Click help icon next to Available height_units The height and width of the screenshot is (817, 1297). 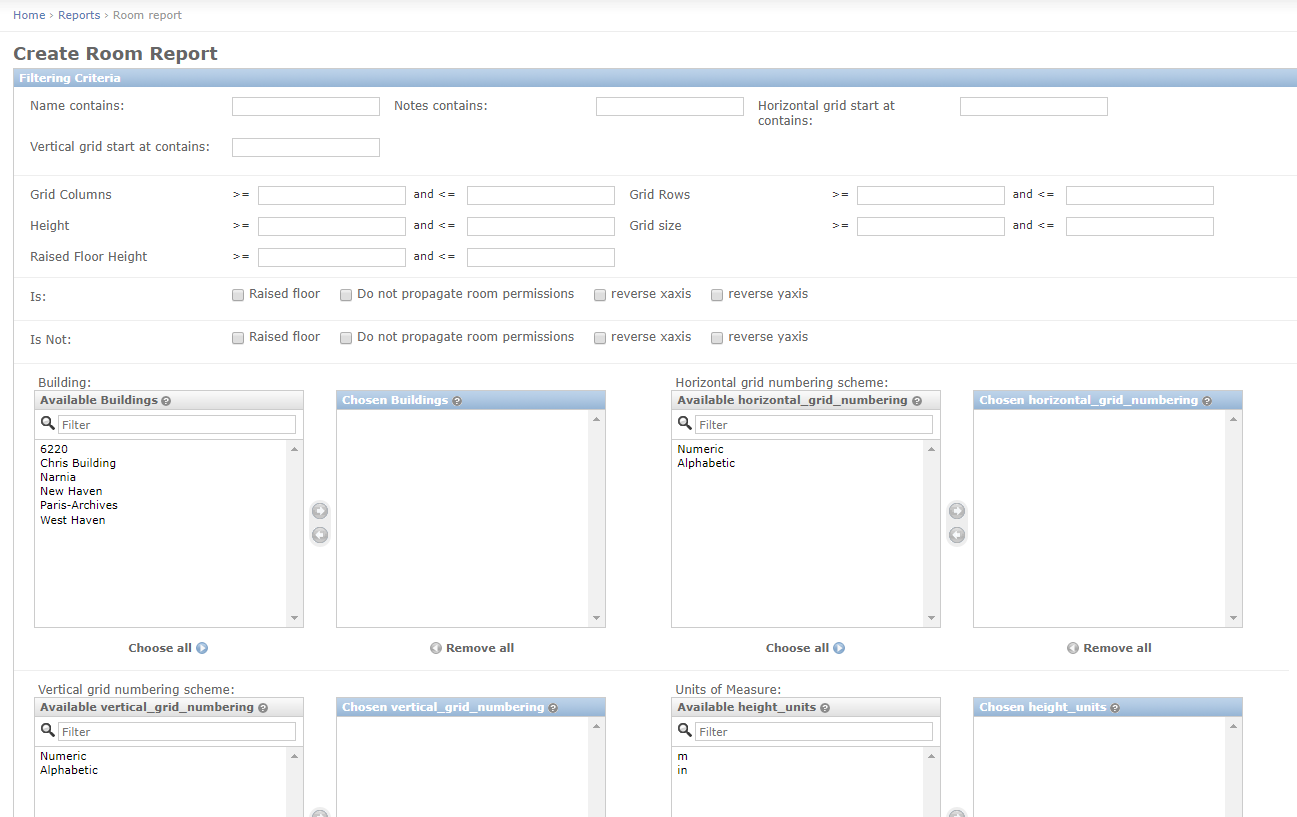(x=825, y=708)
